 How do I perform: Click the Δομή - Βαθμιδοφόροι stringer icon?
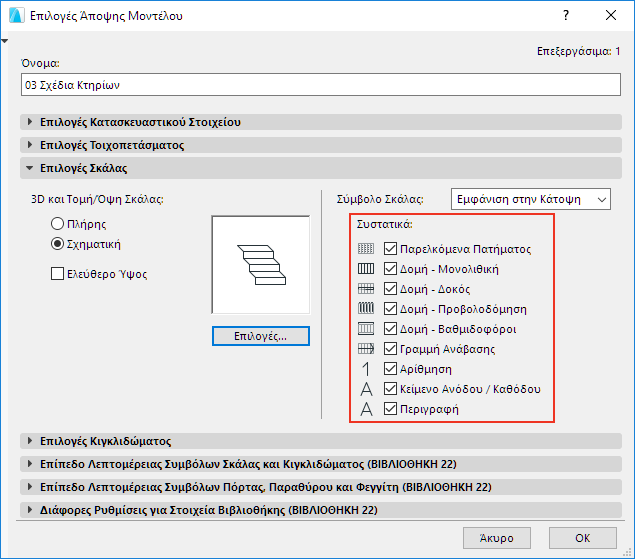pyautogui.click(x=366, y=329)
